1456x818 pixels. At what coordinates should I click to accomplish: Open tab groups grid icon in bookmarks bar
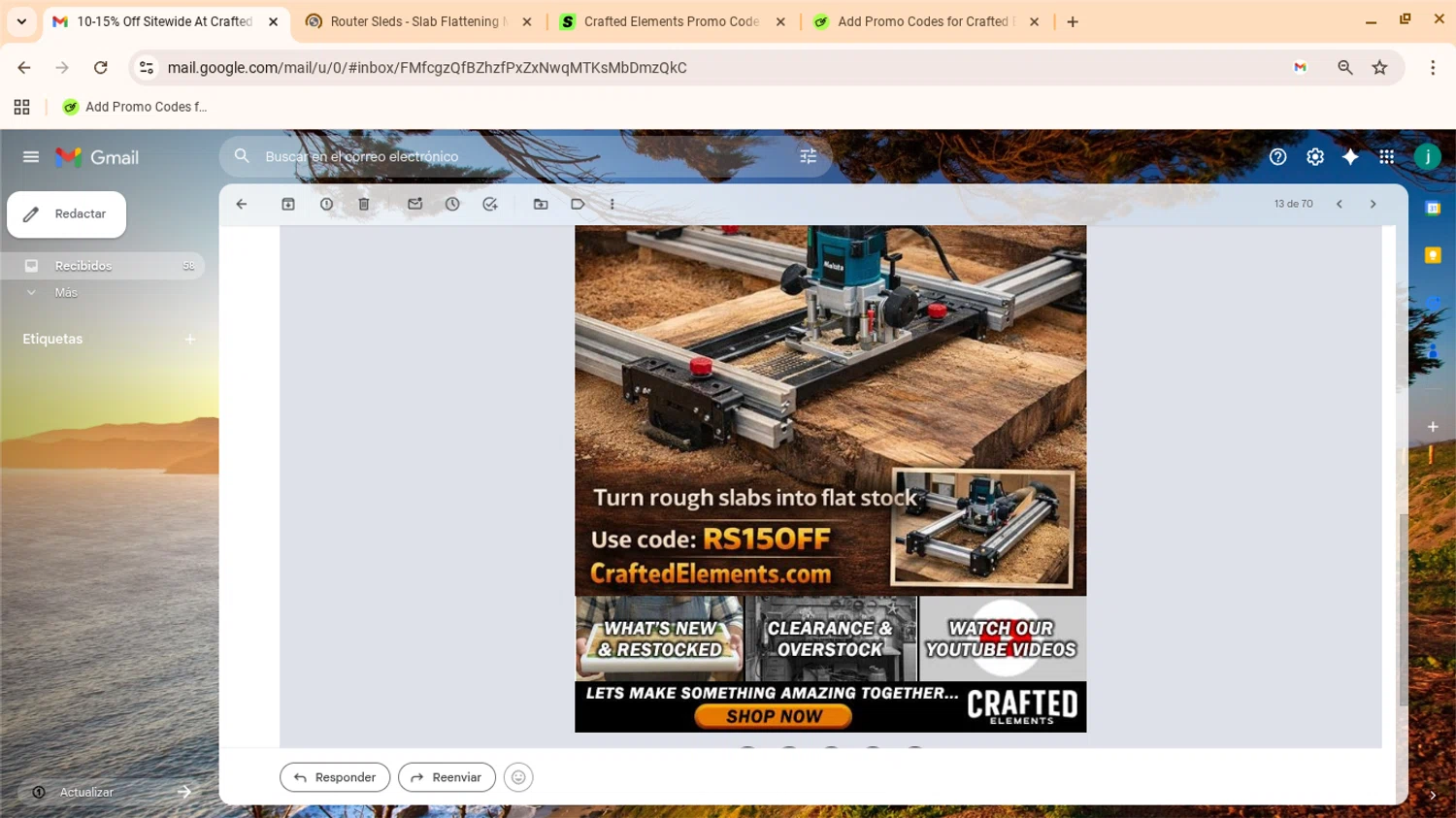(x=21, y=107)
